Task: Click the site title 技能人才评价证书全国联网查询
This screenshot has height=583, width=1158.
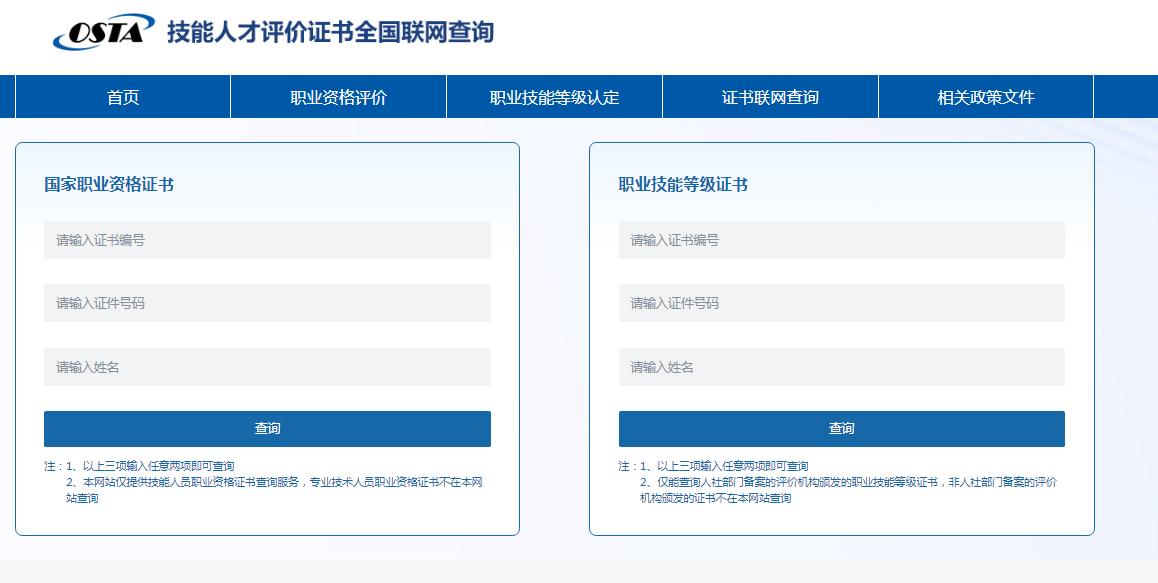Action: (x=330, y=32)
